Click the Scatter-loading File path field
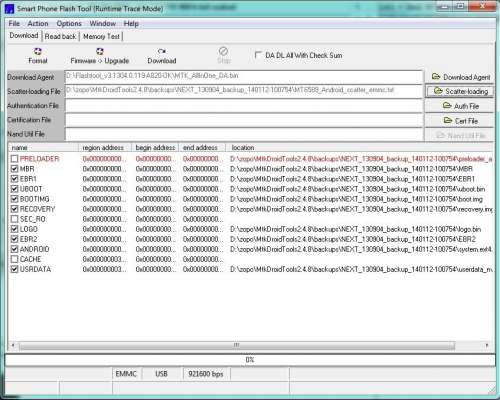Viewport: 500px width, 400px height. (244, 91)
